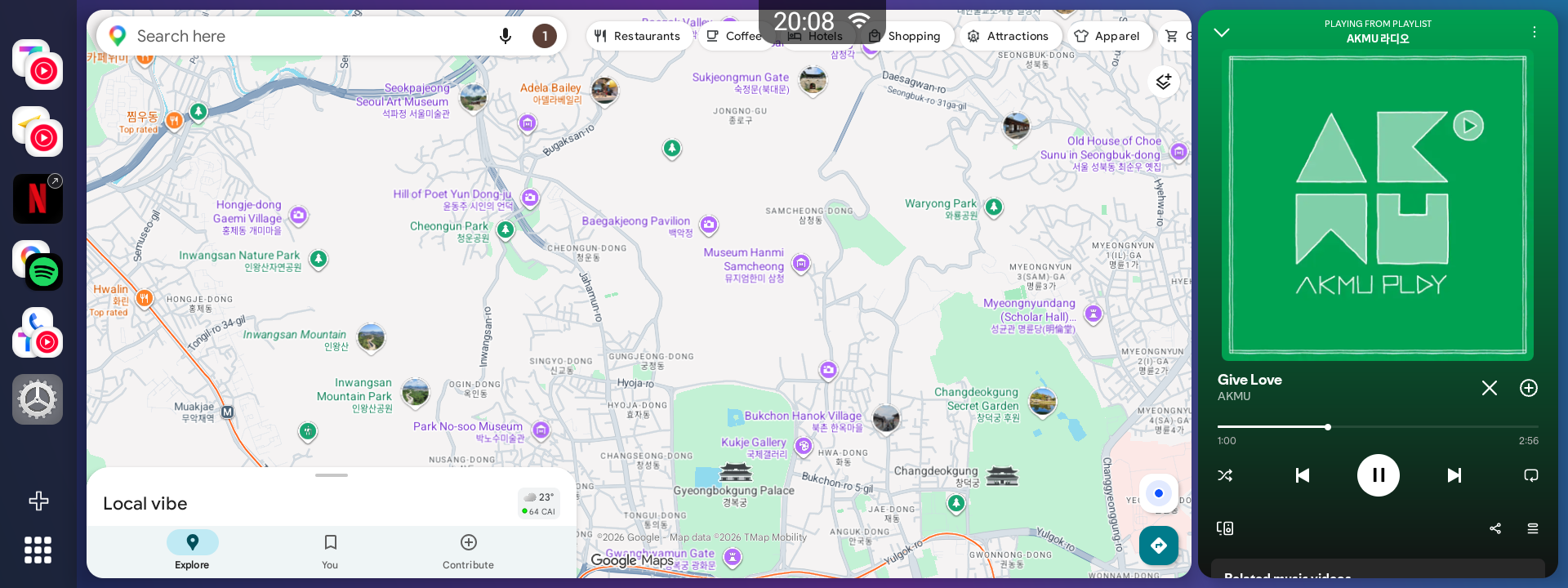The image size is (1568, 588).
Task: Open the Adela Bailey photo pin
Action: coord(604,91)
